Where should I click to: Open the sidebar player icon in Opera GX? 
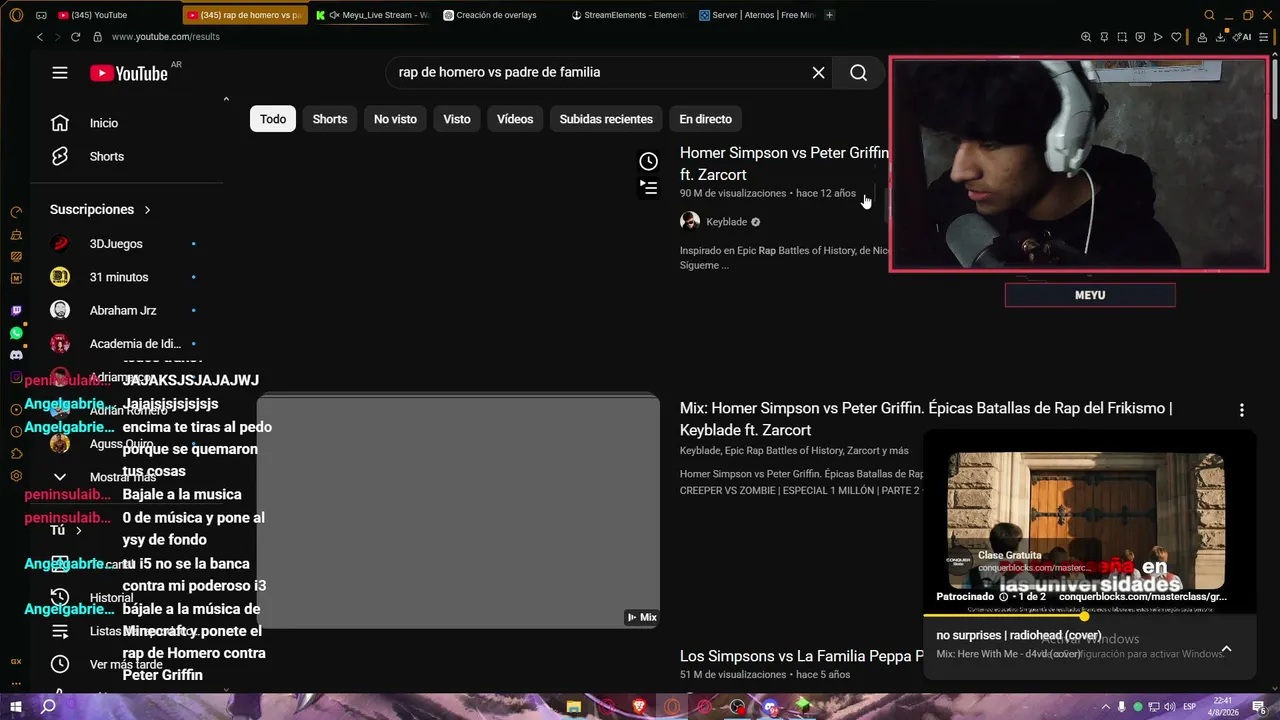pyautogui.click(x=16, y=410)
